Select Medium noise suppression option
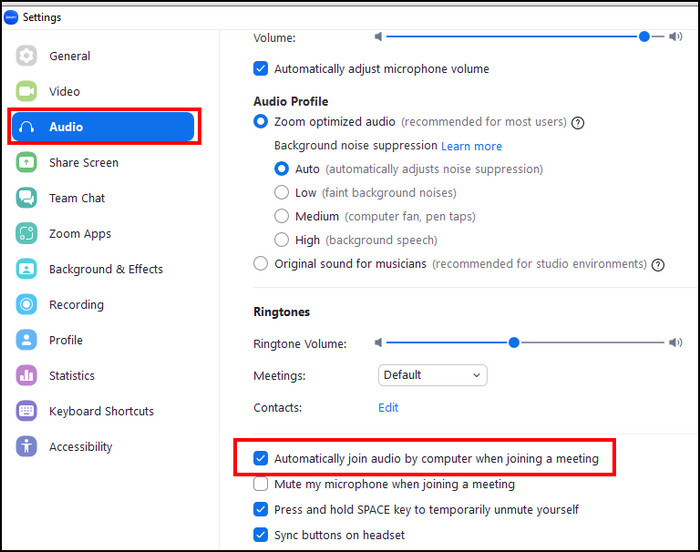The width and height of the screenshot is (700, 552). 281,216
